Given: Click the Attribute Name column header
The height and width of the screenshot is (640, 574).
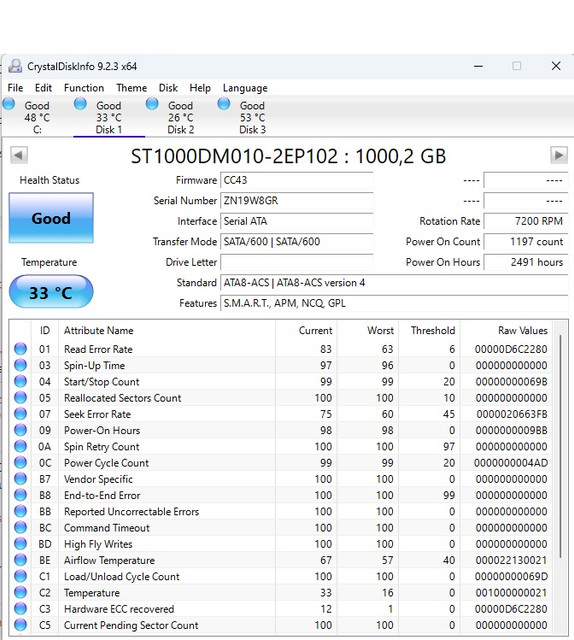Looking at the screenshot, I should click(167, 330).
